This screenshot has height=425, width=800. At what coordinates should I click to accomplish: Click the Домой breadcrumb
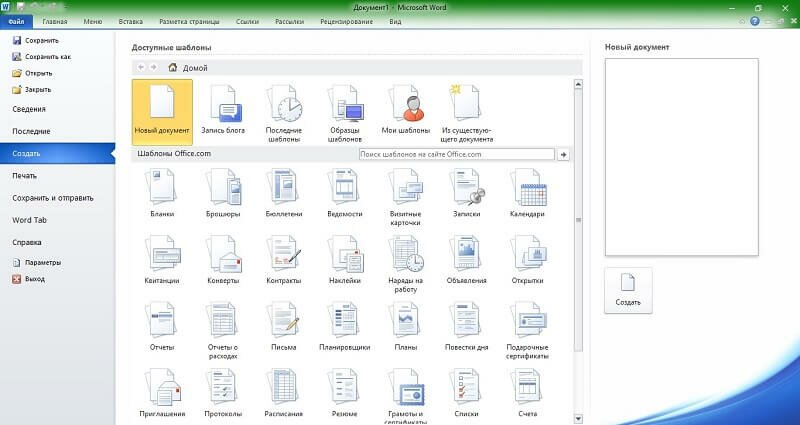pyautogui.click(x=188, y=67)
